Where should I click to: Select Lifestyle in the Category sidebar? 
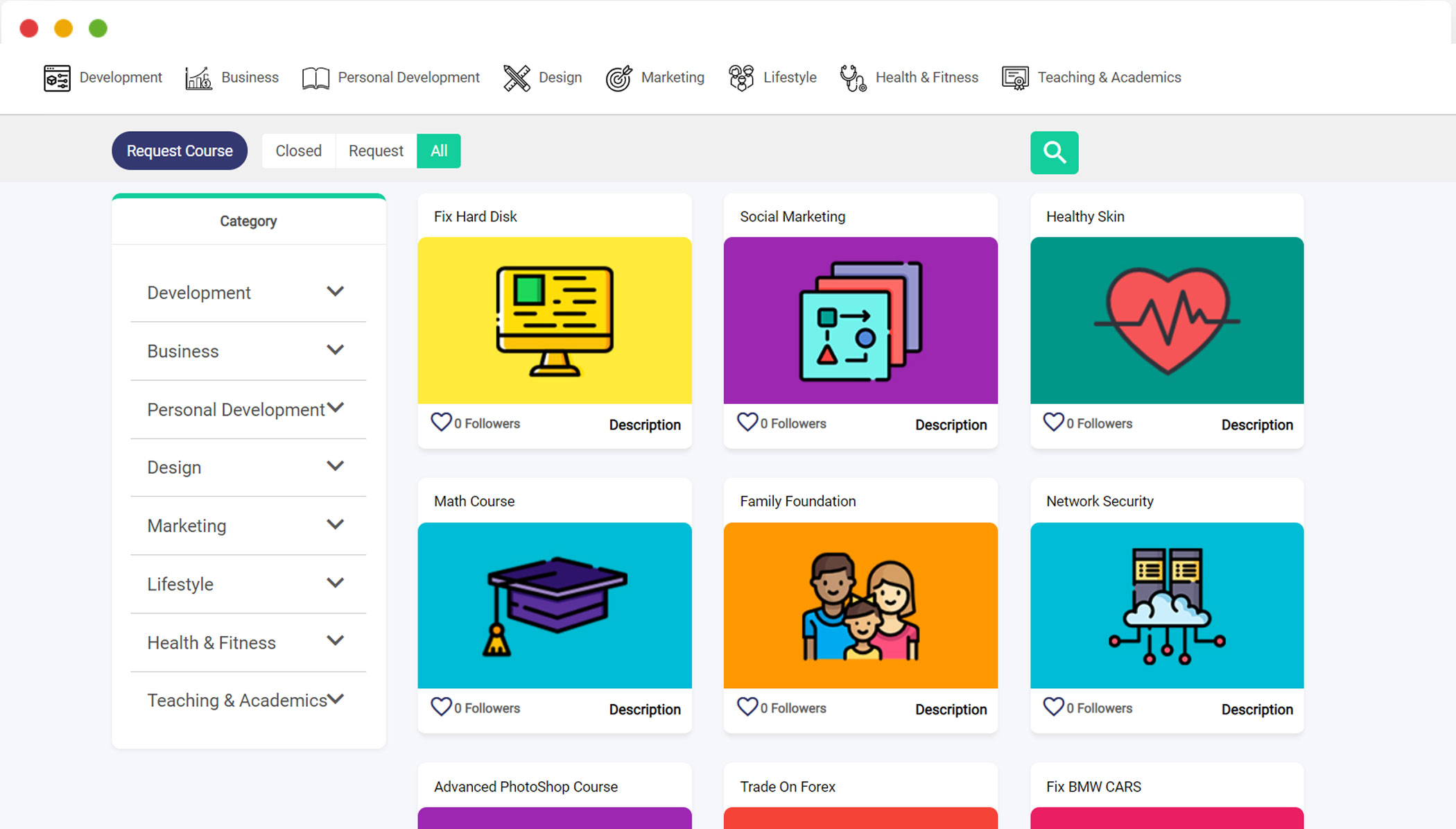[180, 584]
